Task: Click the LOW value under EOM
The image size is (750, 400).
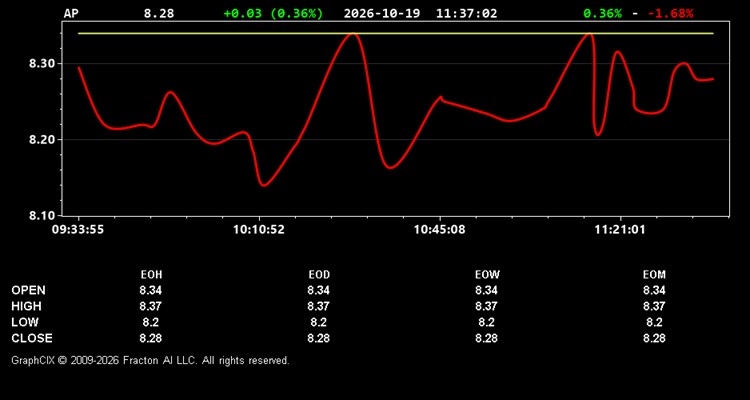Action: pyautogui.click(x=654, y=322)
